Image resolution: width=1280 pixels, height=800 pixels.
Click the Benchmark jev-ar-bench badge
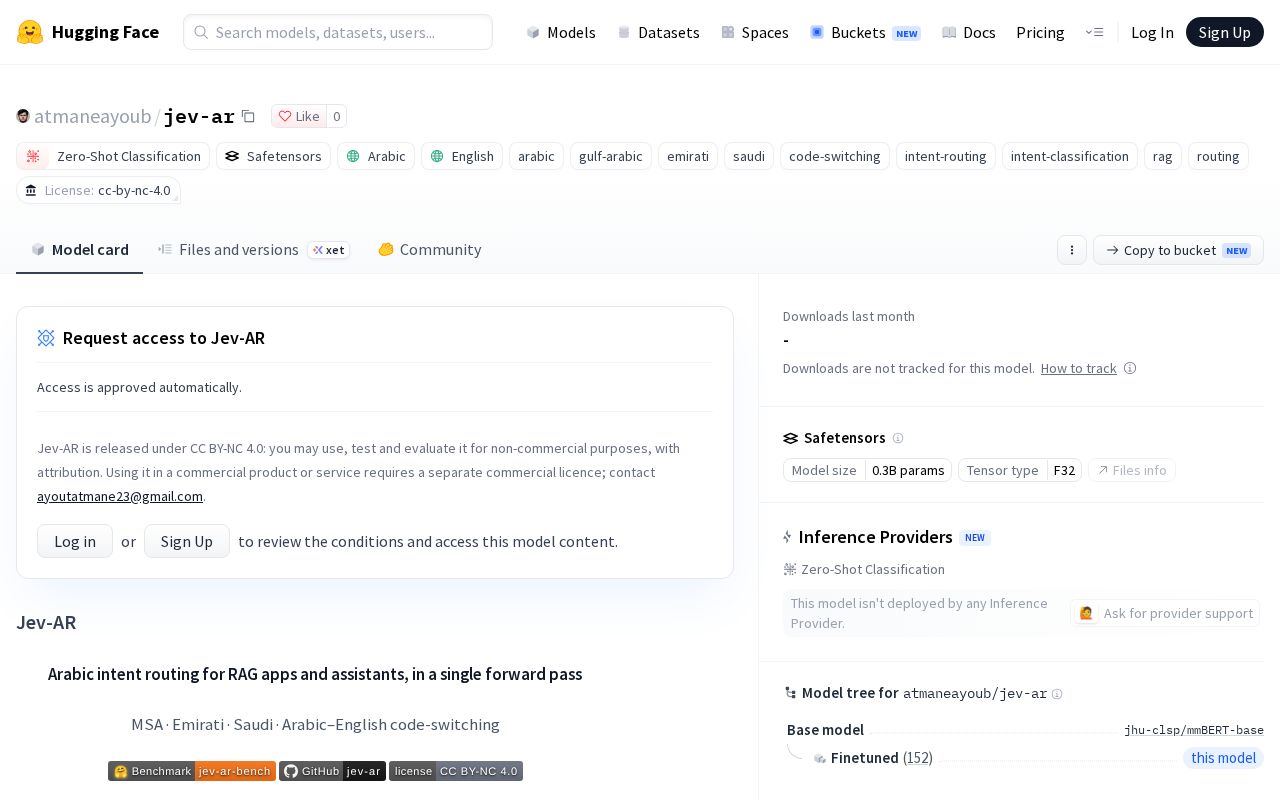click(x=192, y=771)
